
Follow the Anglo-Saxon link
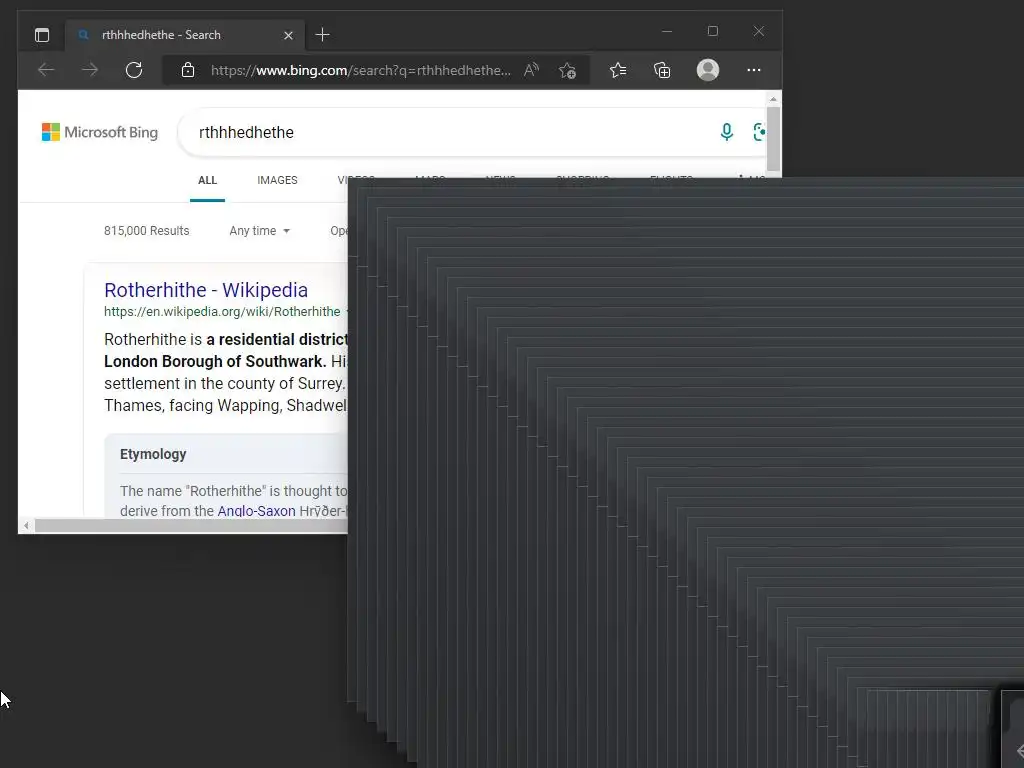click(256, 511)
